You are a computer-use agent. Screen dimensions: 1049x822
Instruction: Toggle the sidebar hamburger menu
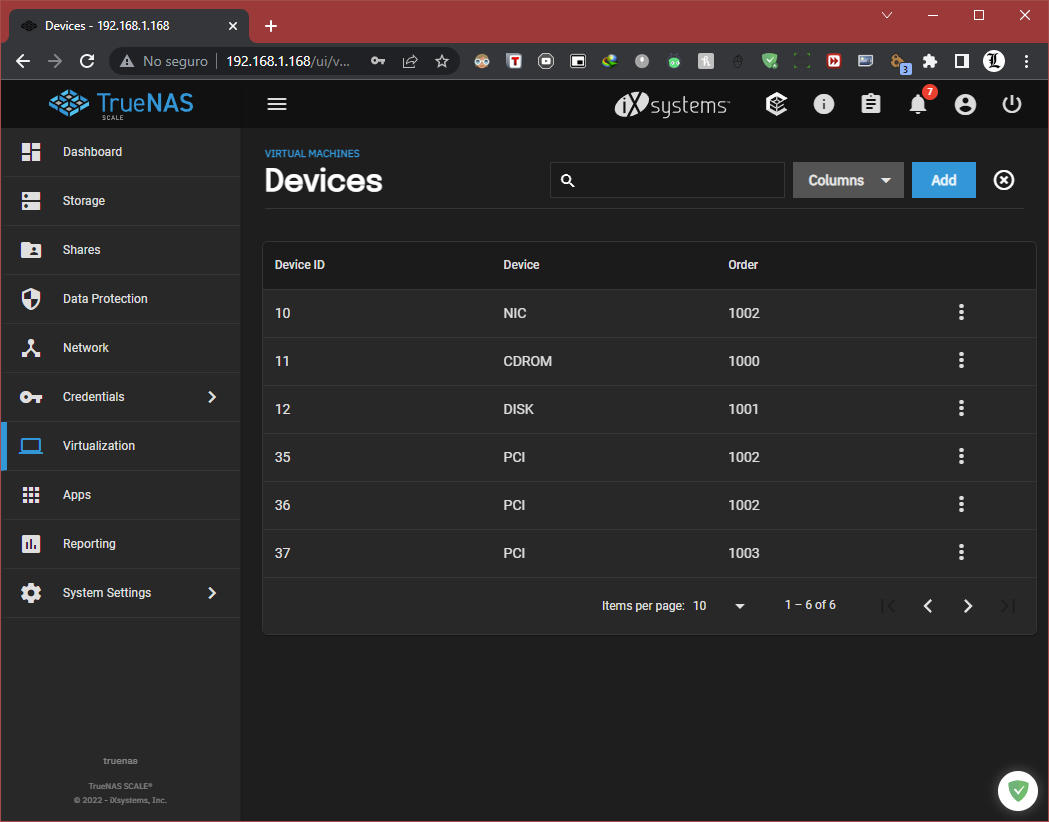tap(277, 104)
